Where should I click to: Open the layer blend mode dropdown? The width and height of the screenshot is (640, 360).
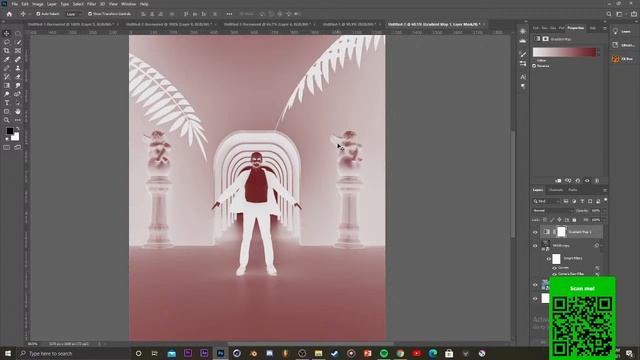click(552, 211)
